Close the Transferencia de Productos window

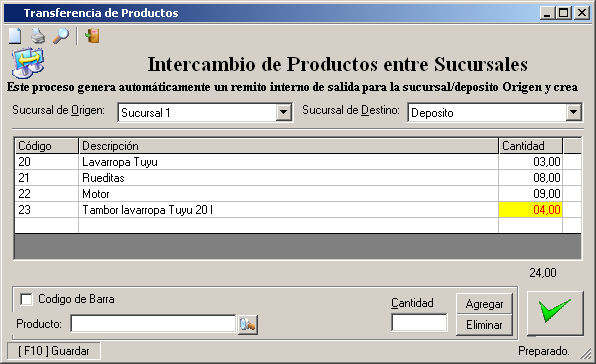582,13
